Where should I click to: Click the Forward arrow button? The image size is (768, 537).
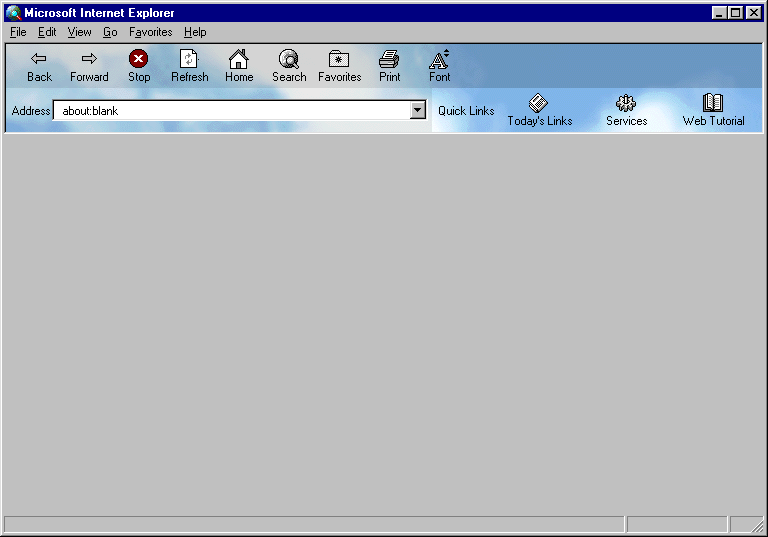pos(89,66)
